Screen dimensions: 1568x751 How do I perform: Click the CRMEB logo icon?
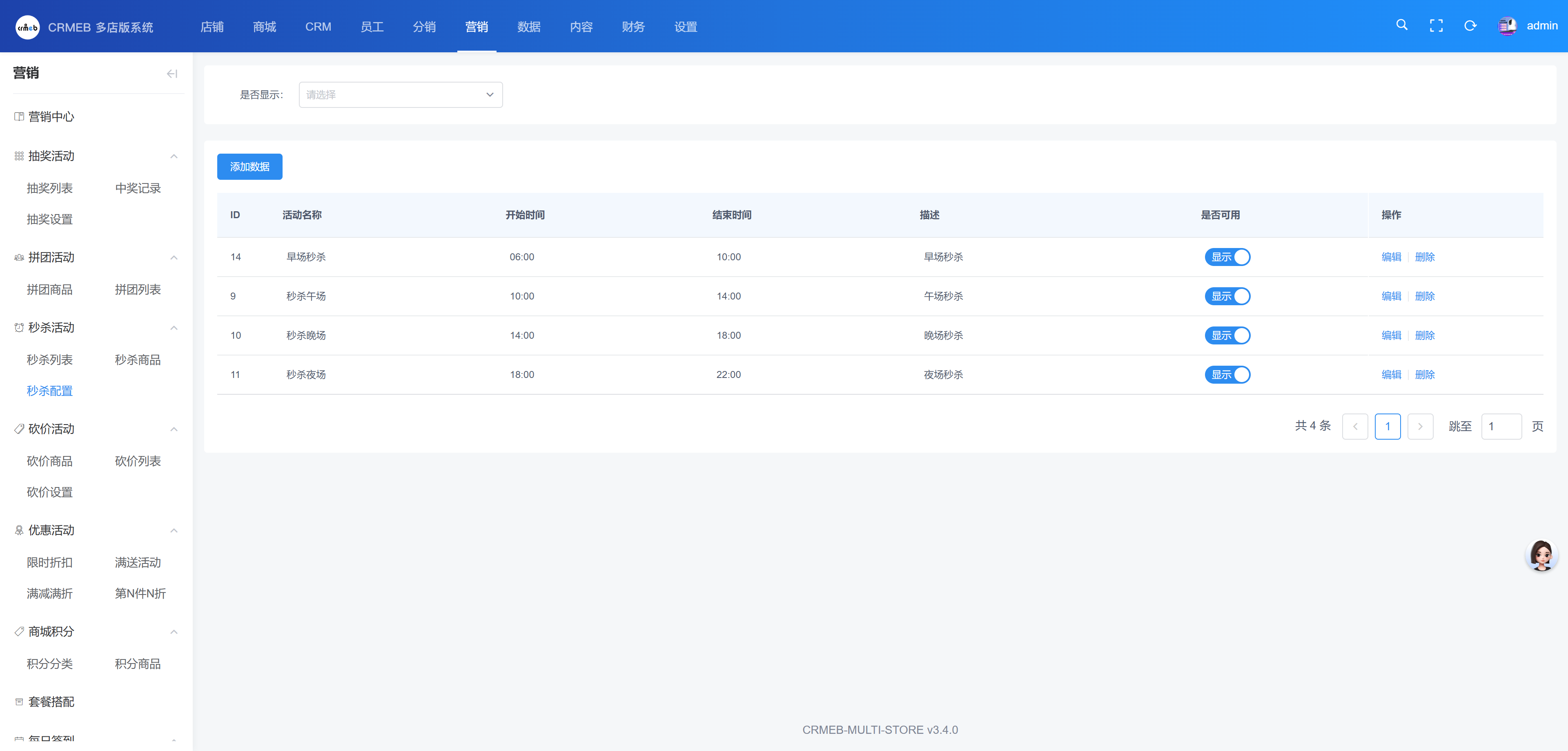(x=27, y=27)
